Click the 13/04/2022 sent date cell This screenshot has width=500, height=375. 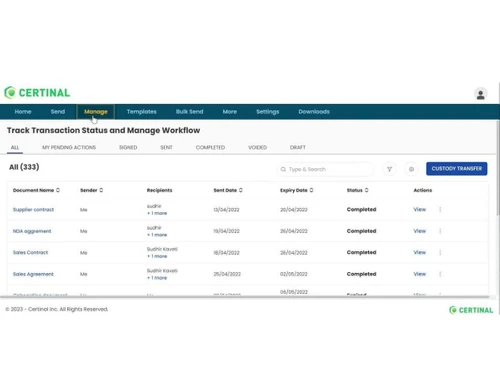[x=226, y=210]
